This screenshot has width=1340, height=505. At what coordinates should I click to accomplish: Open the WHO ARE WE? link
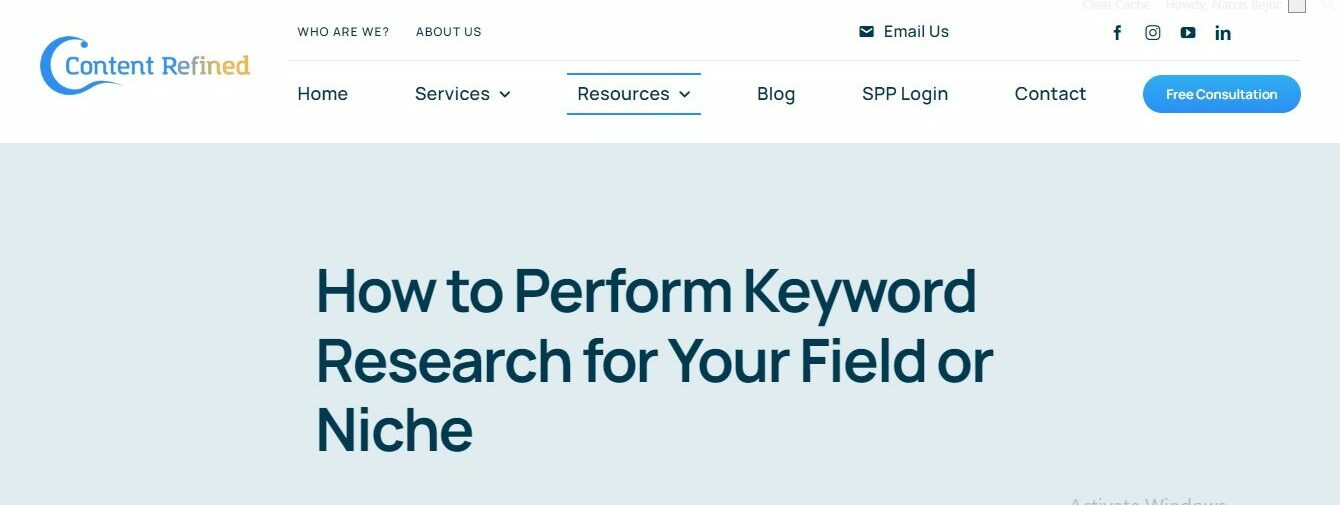343,32
